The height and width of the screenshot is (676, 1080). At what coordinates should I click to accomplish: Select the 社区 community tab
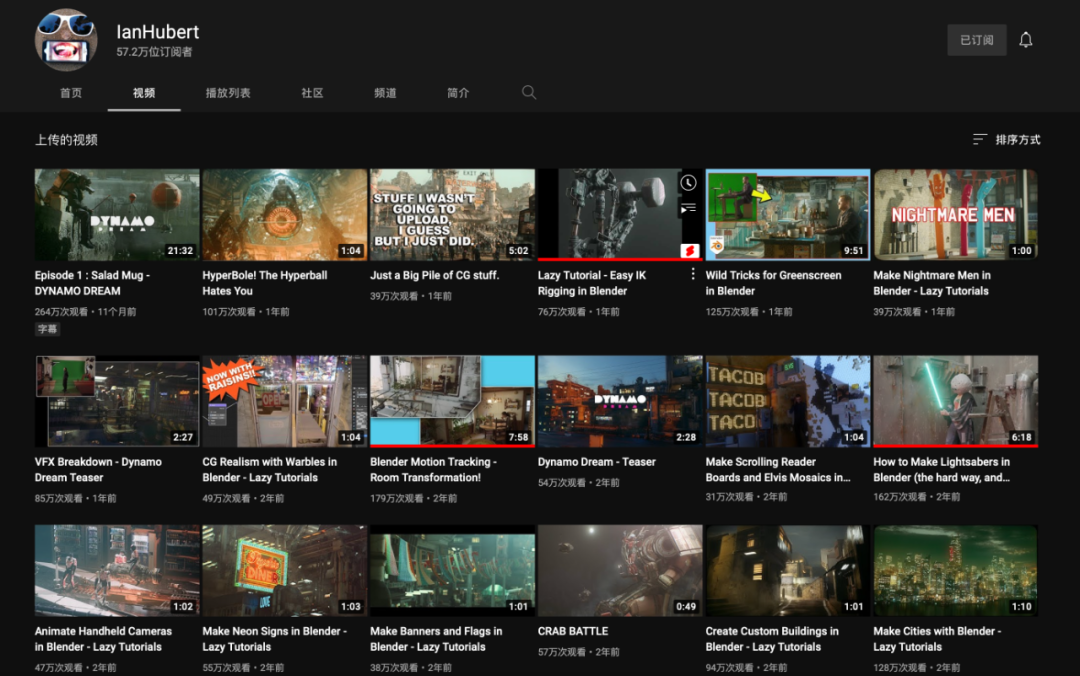312,93
